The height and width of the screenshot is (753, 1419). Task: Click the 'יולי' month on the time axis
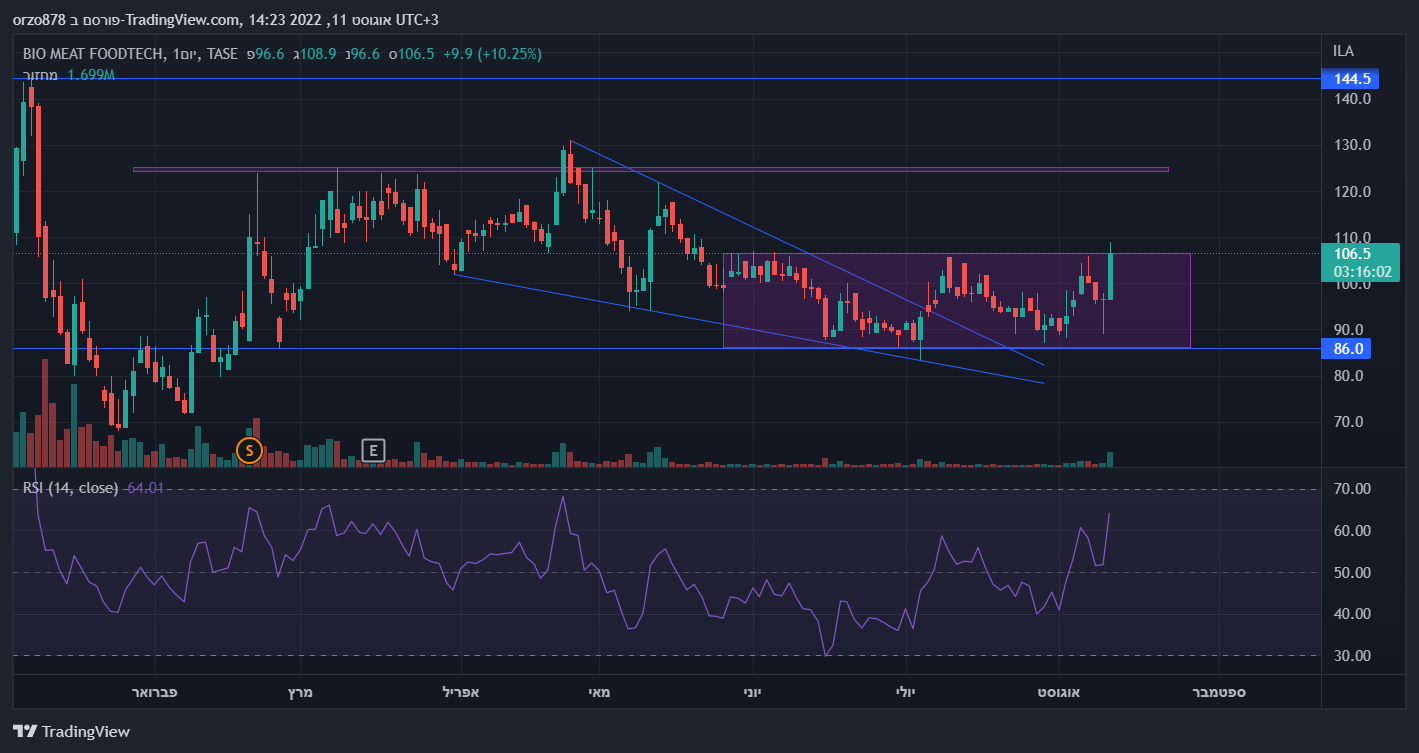click(x=904, y=691)
